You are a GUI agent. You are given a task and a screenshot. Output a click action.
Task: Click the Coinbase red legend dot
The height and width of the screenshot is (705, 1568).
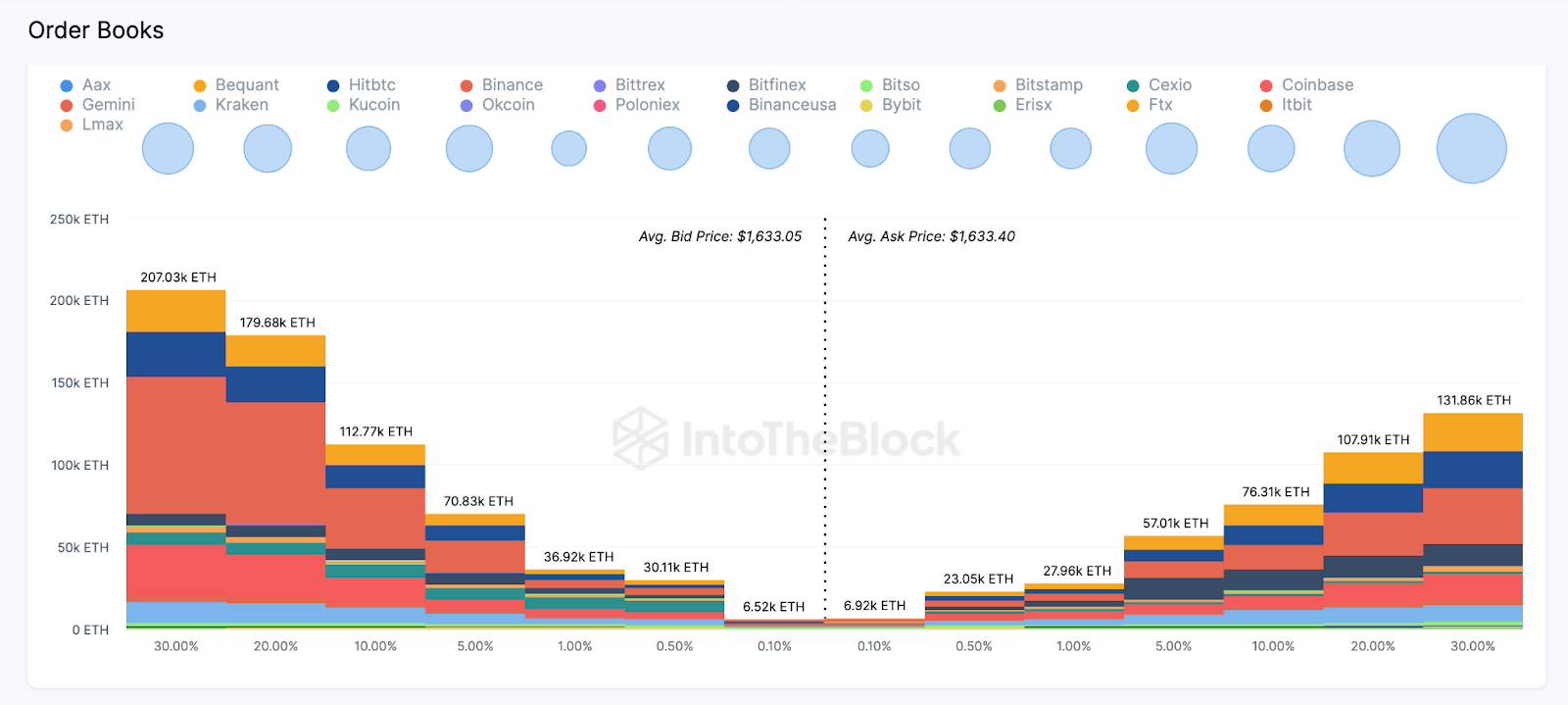(x=1266, y=86)
